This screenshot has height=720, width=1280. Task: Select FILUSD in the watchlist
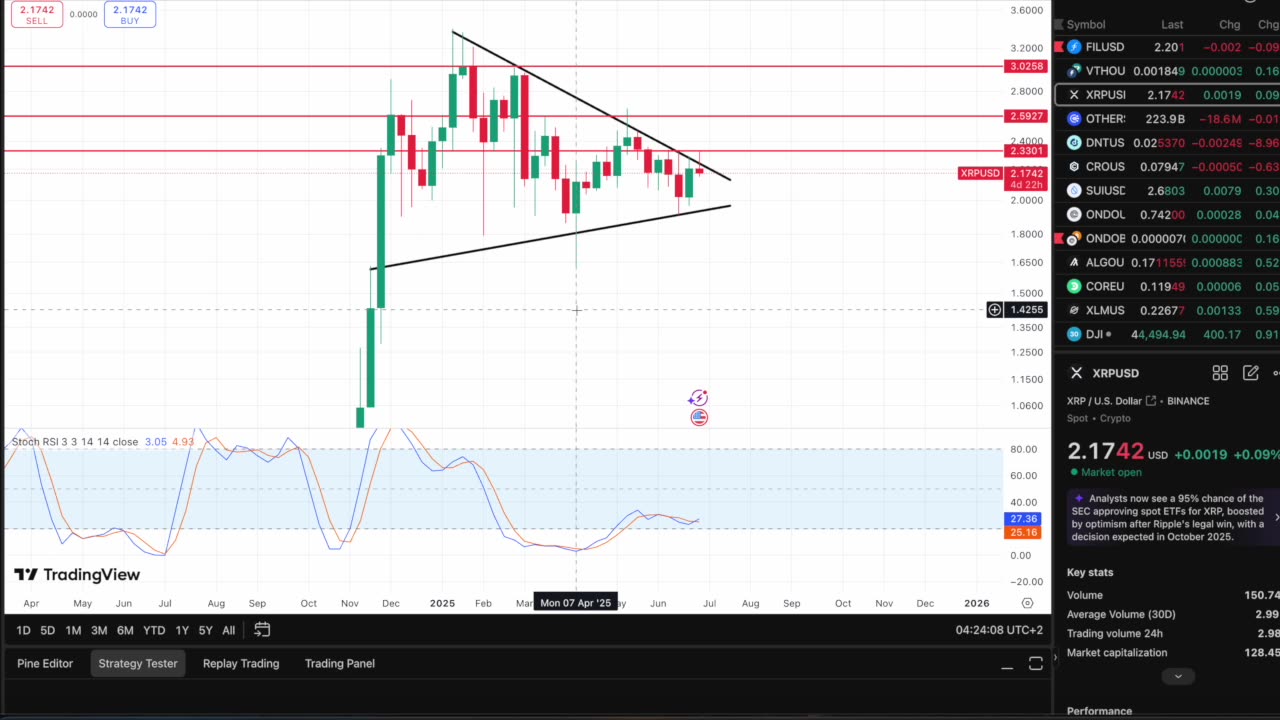(x=1166, y=47)
